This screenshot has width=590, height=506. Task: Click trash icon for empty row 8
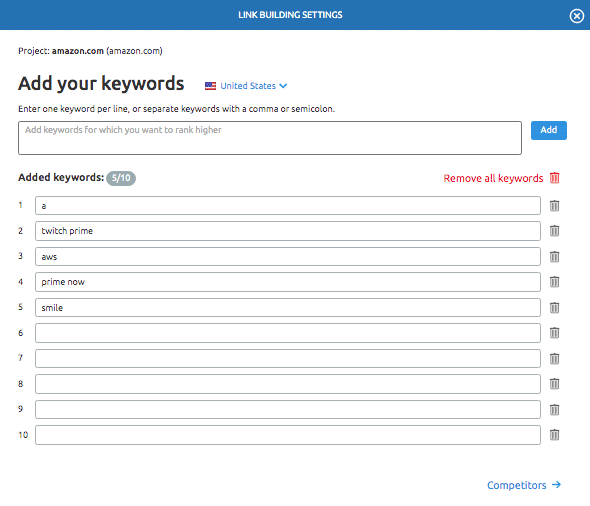[x=554, y=384]
